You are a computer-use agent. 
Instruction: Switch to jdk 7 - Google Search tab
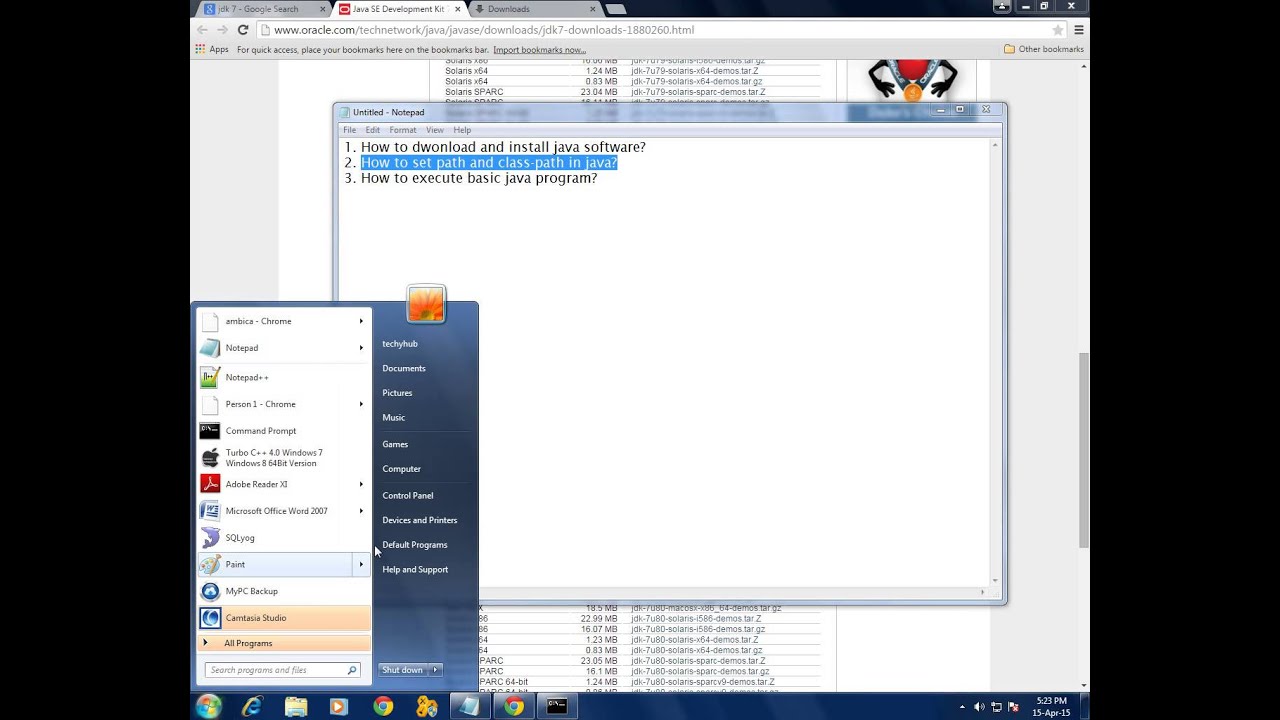(262, 9)
